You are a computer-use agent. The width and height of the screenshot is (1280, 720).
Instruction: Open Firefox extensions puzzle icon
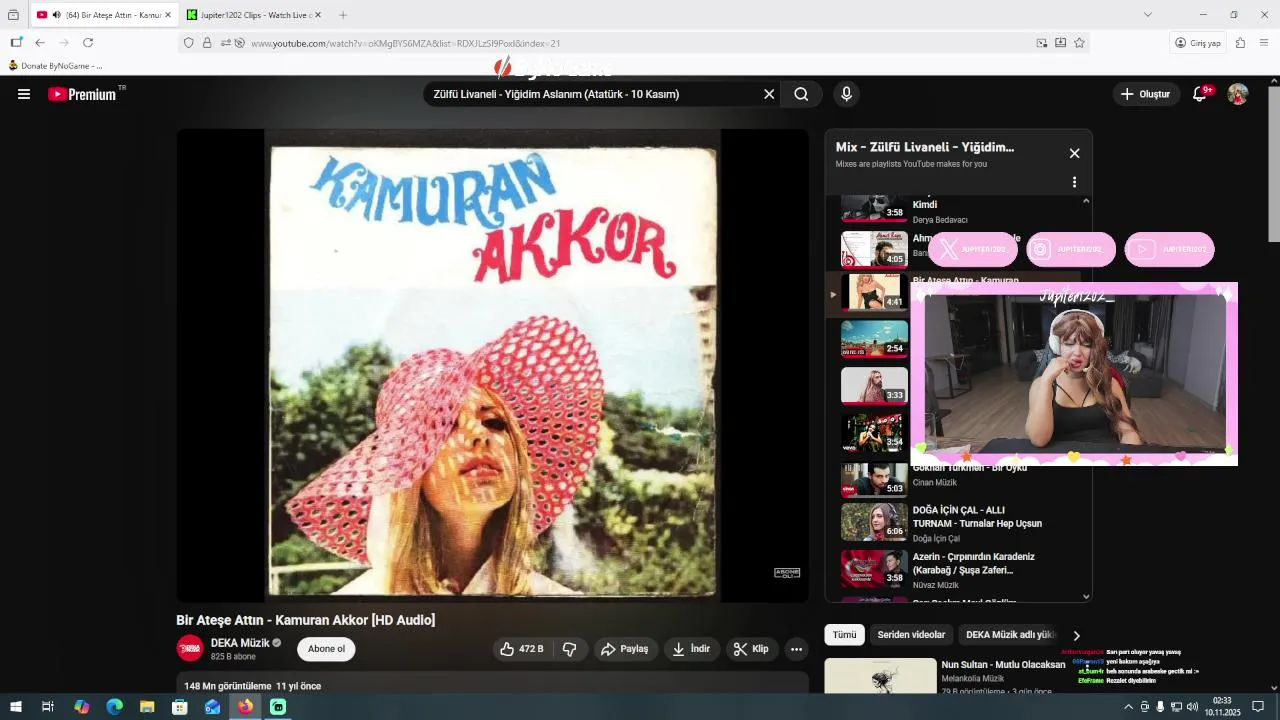pyautogui.click(x=1240, y=43)
